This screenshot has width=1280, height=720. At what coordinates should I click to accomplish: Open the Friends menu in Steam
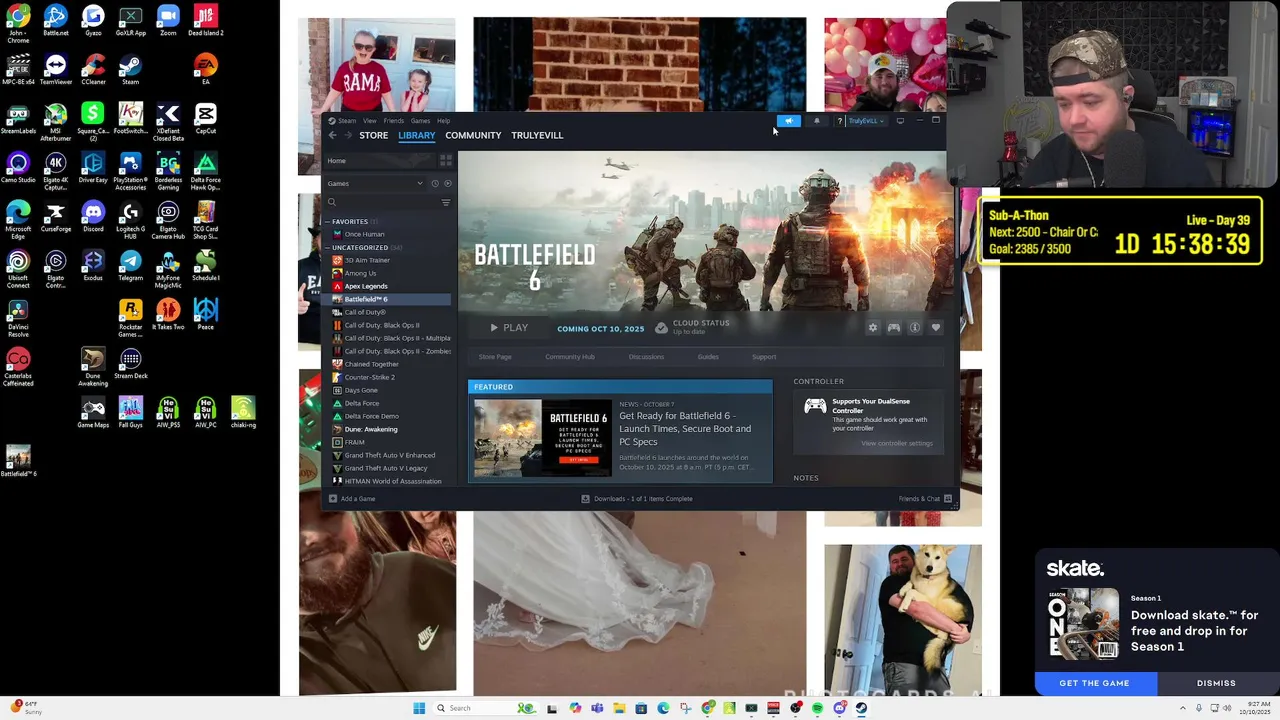[x=394, y=121]
